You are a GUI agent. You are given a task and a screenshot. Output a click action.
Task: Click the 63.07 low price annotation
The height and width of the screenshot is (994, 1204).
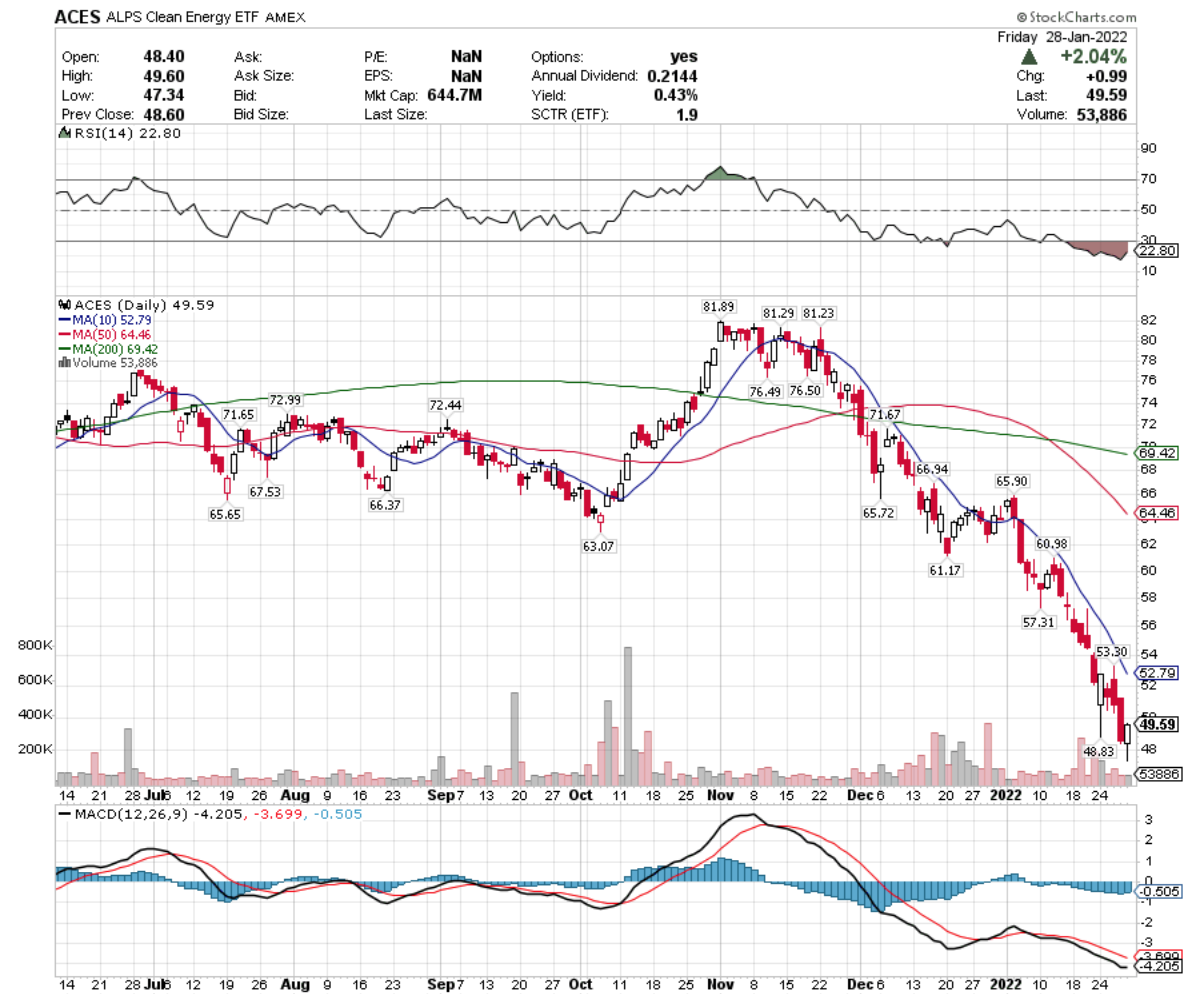point(599,546)
